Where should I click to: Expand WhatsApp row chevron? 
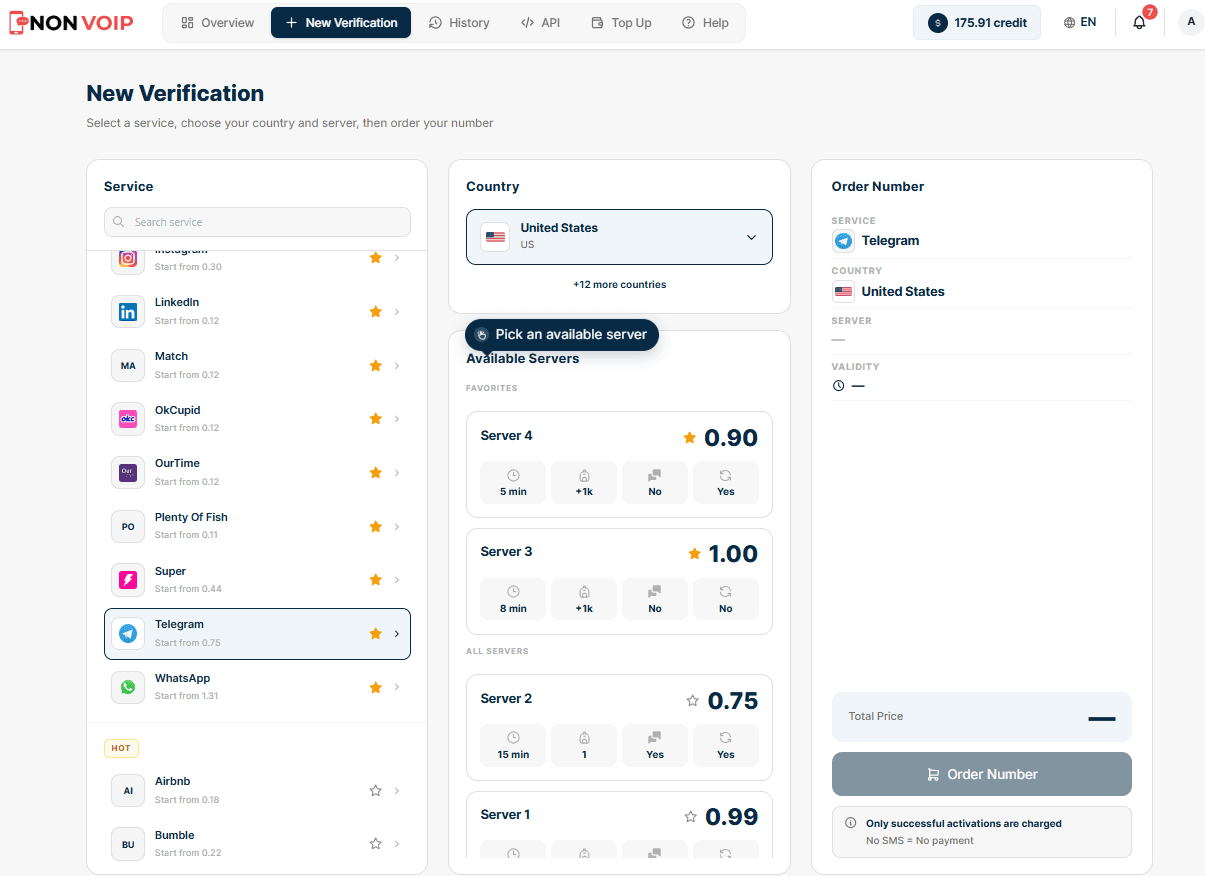point(397,687)
